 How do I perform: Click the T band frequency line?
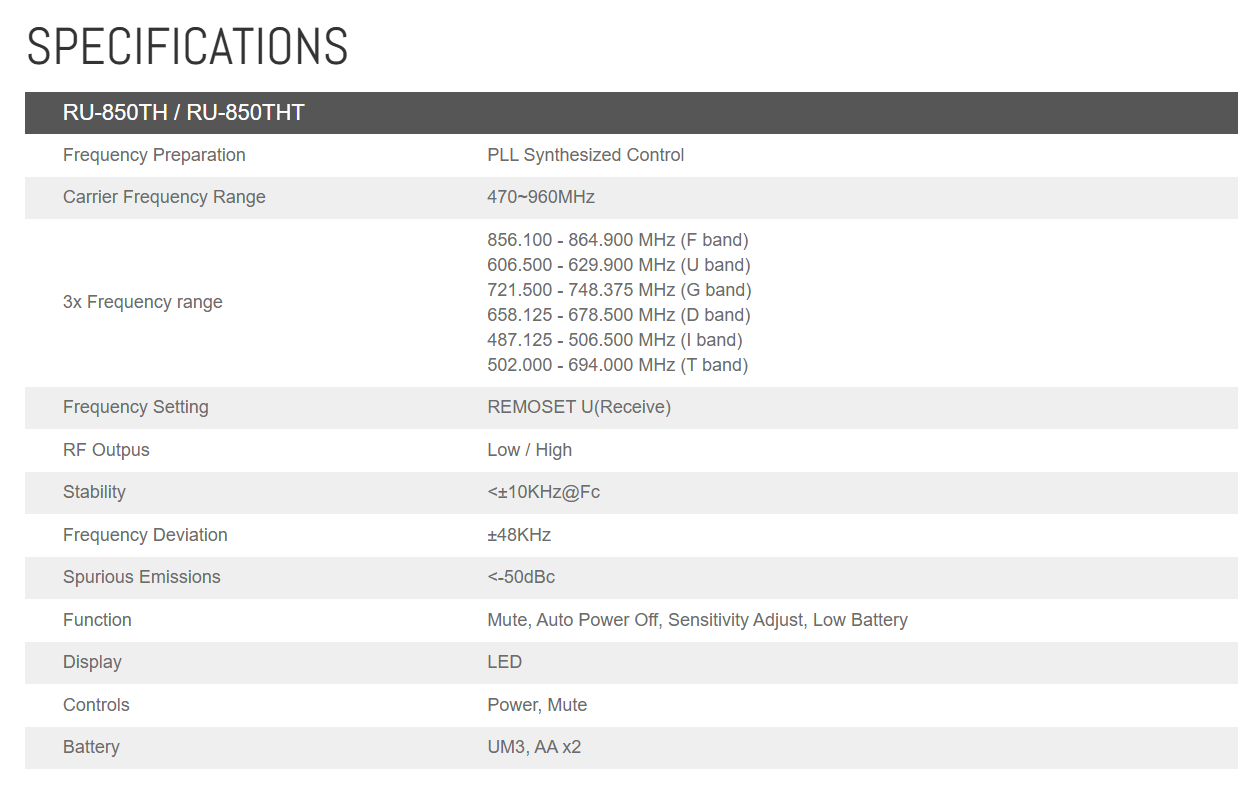click(617, 365)
